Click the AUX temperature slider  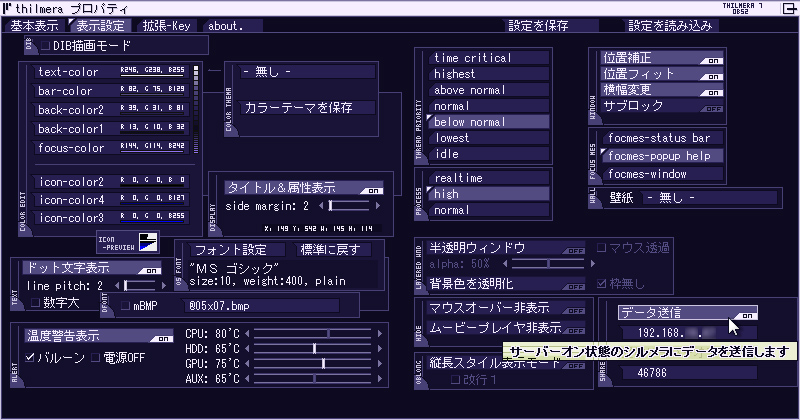pos(312,379)
